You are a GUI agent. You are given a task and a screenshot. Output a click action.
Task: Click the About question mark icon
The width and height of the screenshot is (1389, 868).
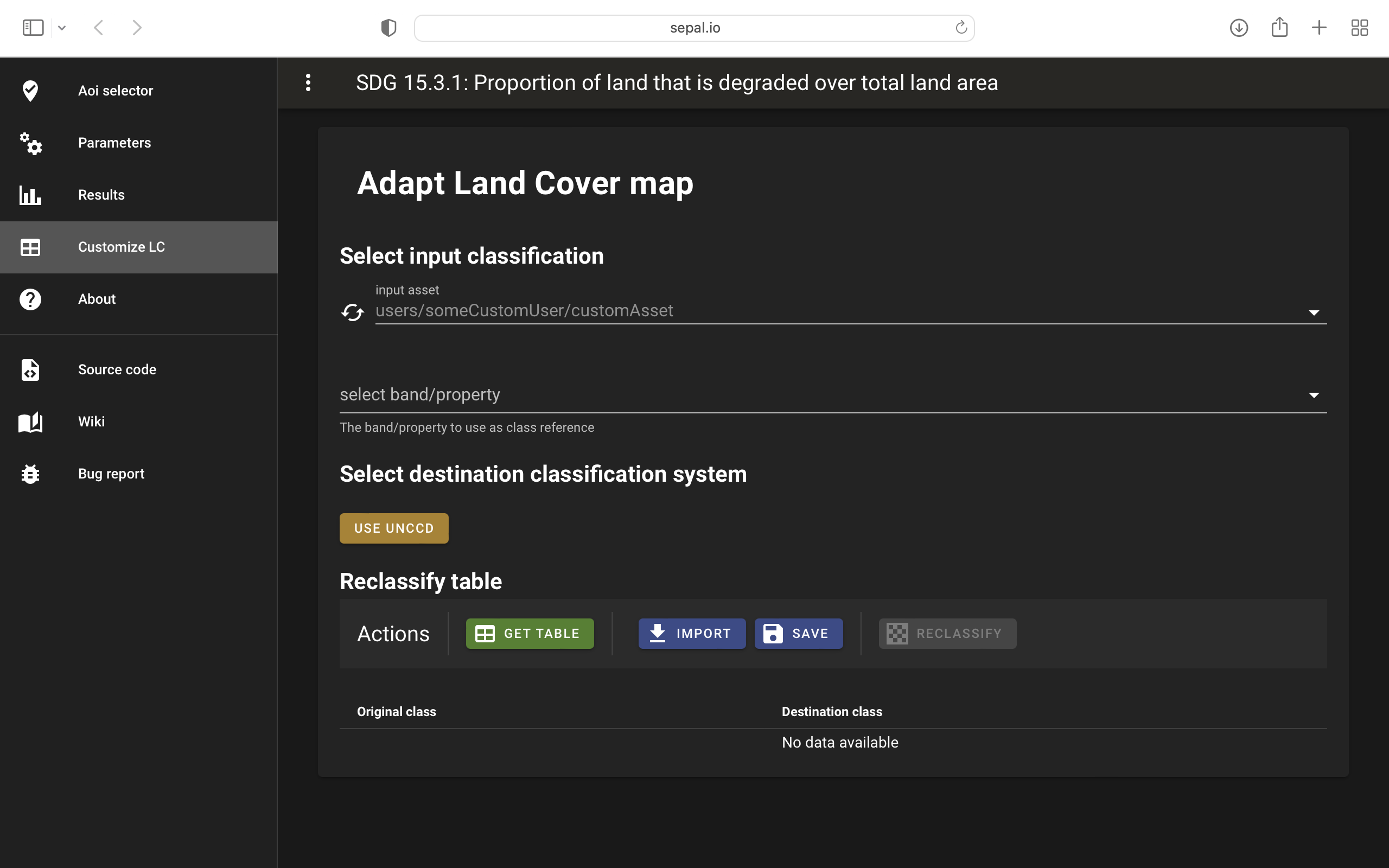point(30,299)
